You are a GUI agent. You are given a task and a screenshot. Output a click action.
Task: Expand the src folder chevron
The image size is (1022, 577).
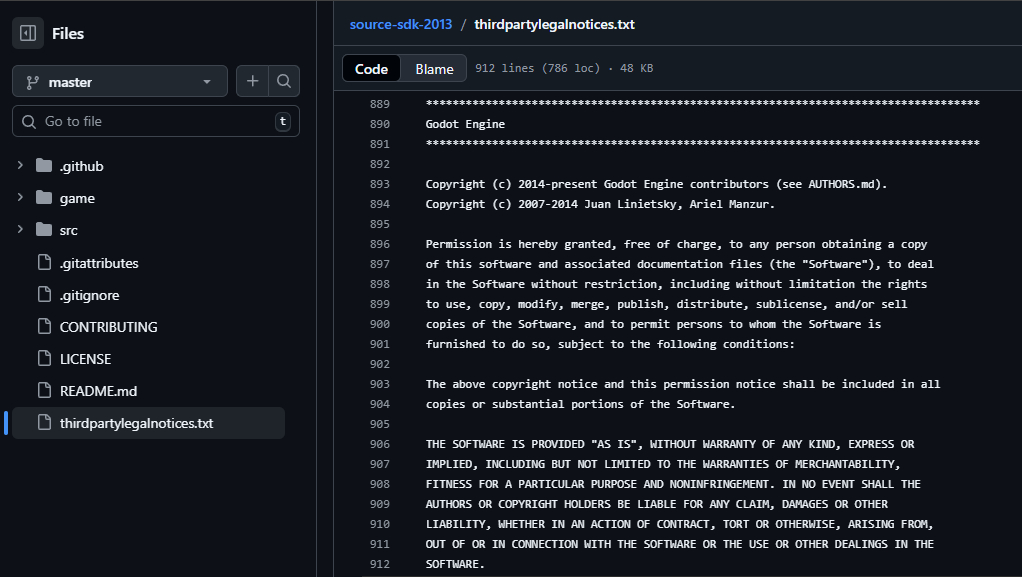(20, 230)
